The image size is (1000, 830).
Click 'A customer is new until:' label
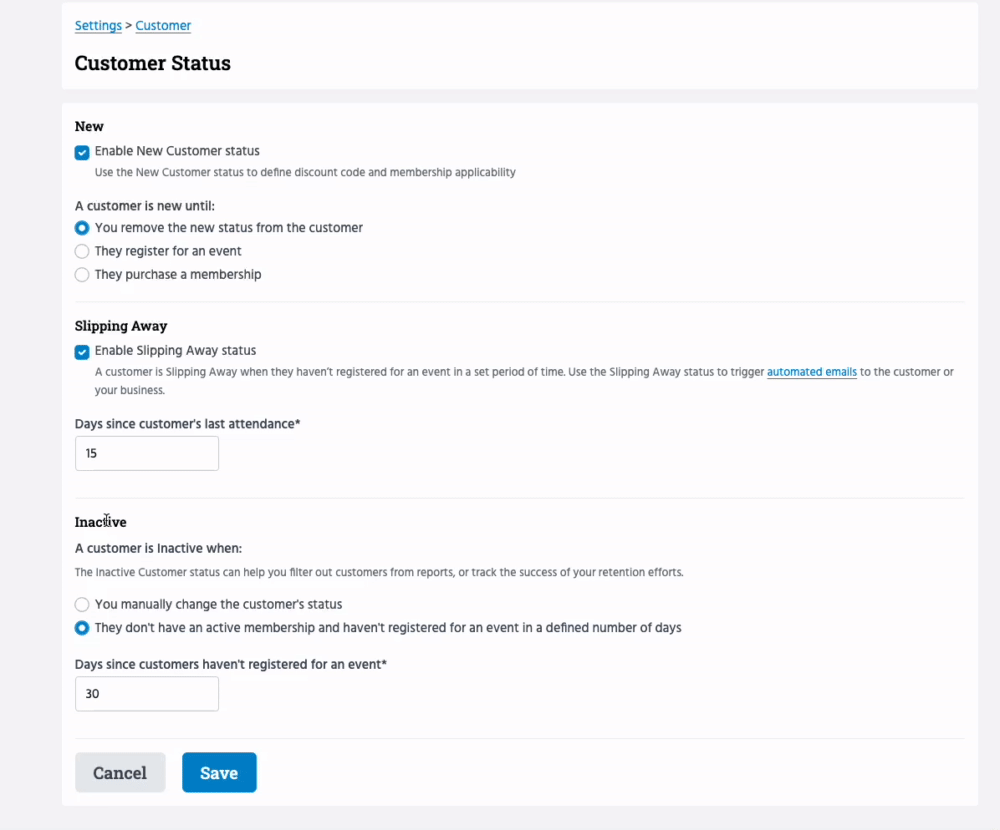pyautogui.click(x=144, y=206)
